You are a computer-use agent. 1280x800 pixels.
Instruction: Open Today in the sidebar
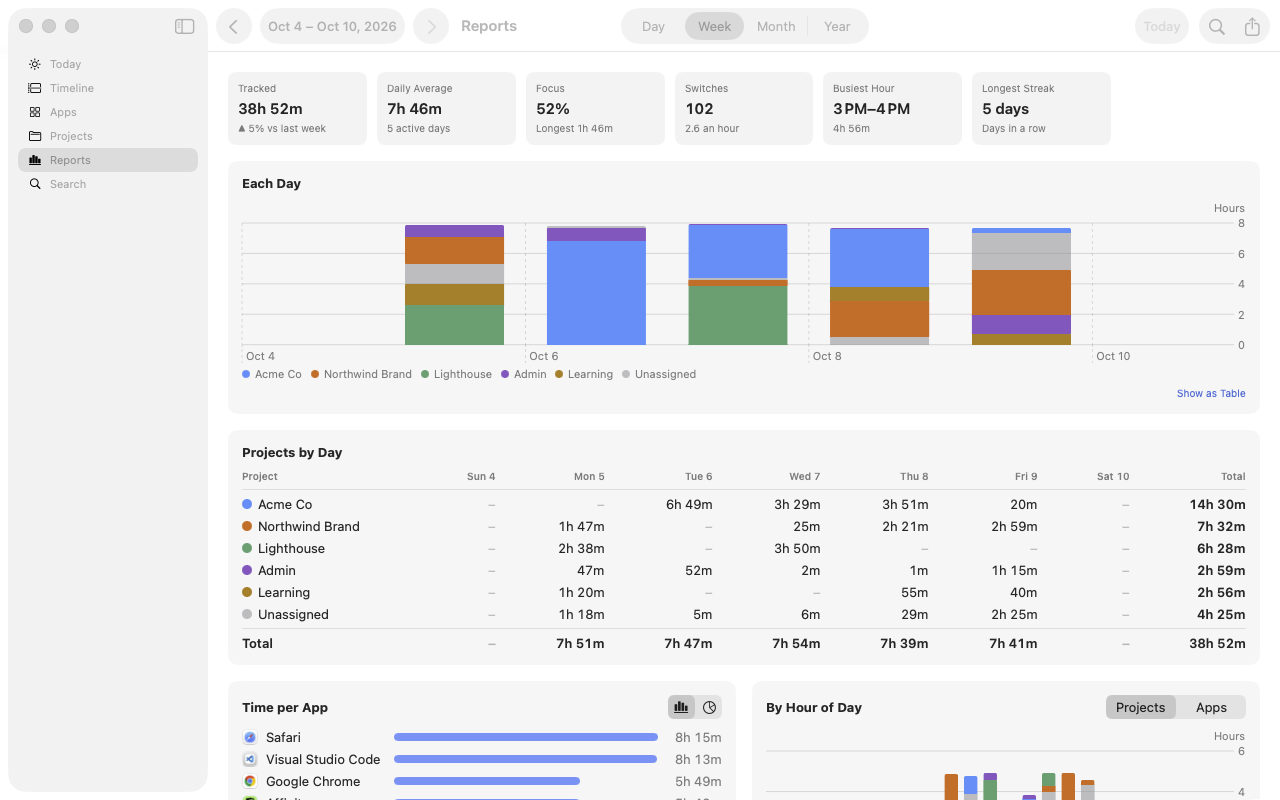click(x=108, y=64)
